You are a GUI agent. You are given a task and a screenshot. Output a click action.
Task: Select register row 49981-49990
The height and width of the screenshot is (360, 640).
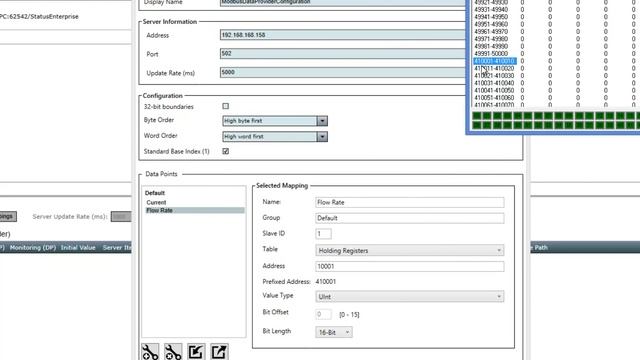(x=491, y=47)
